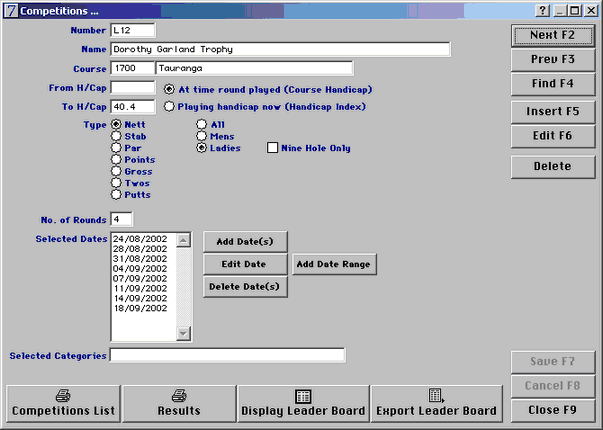This screenshot has height=430, width=603.
Task: Click Export Leader Board button
Action: (436, 404)
